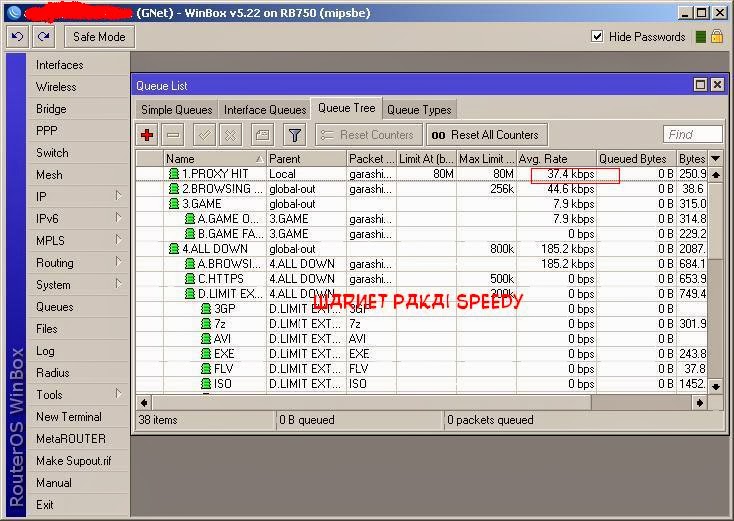Select the 4.ALL DOWN queue icon

[x=174, y=249]
